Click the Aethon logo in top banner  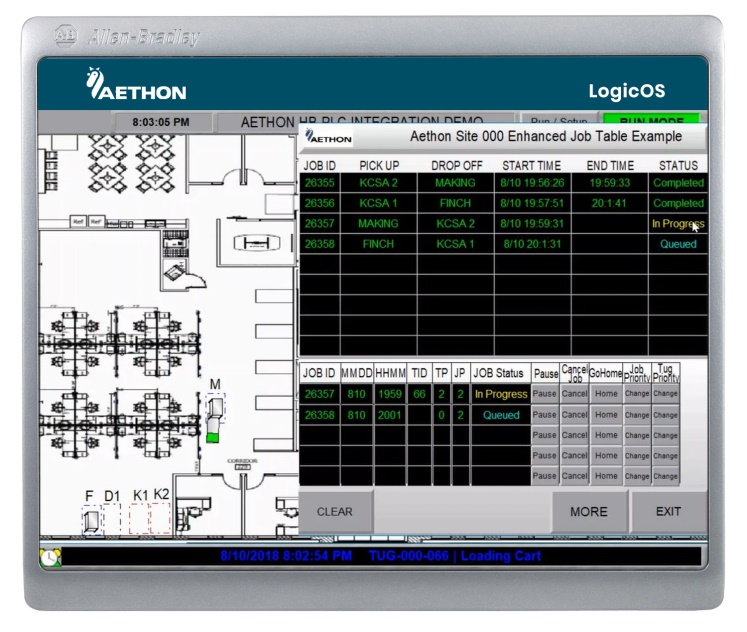[136, 84]
